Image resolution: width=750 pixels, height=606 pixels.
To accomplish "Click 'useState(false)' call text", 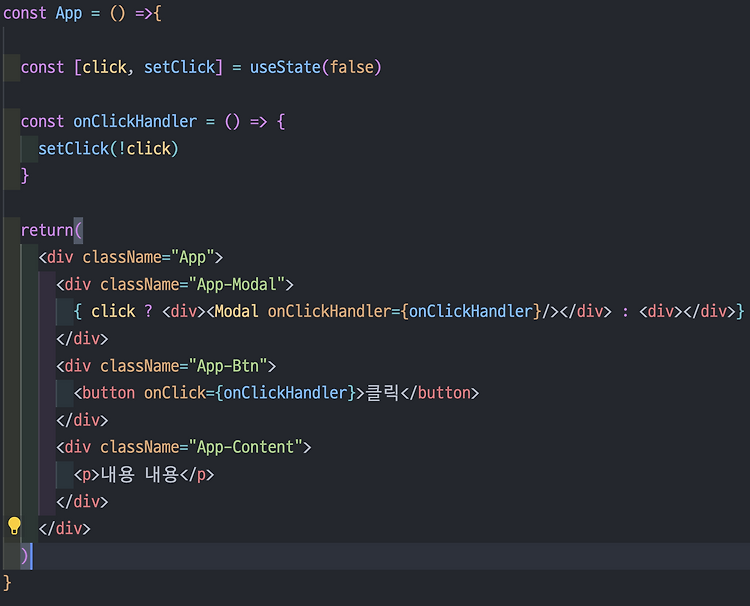I will pyautogui.click(x=315, y=67).
